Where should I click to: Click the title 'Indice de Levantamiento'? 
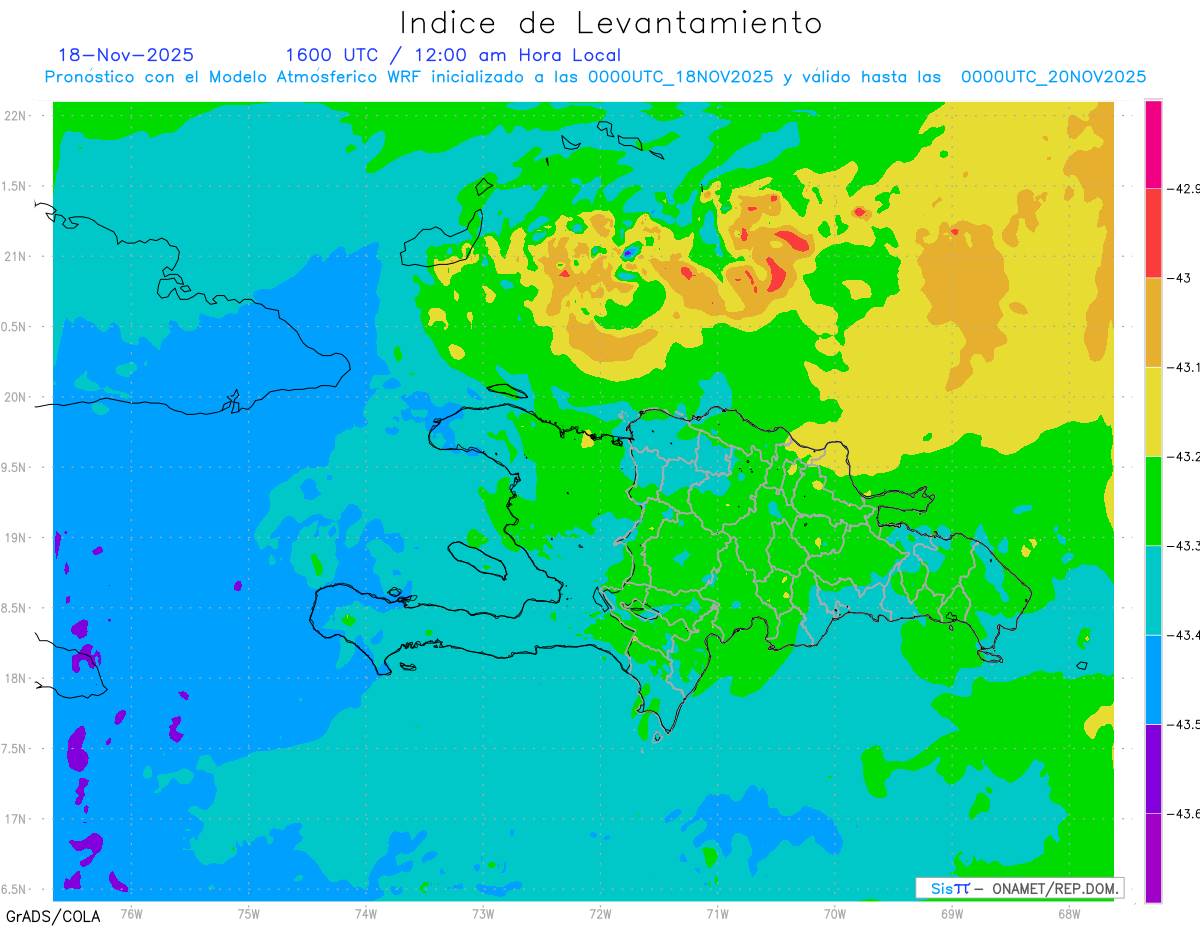[x=611, y=23]
